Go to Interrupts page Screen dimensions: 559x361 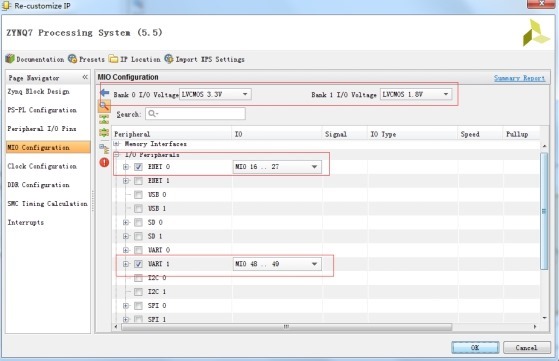(26, 222)
